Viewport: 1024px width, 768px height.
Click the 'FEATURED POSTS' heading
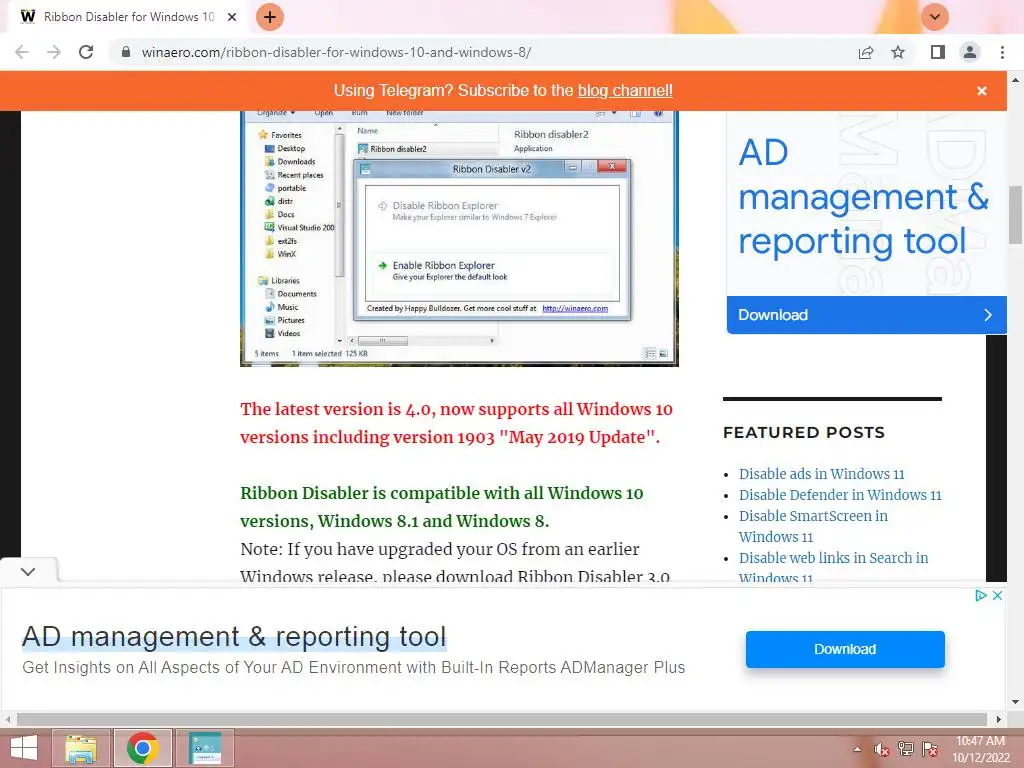pos(804,432)
